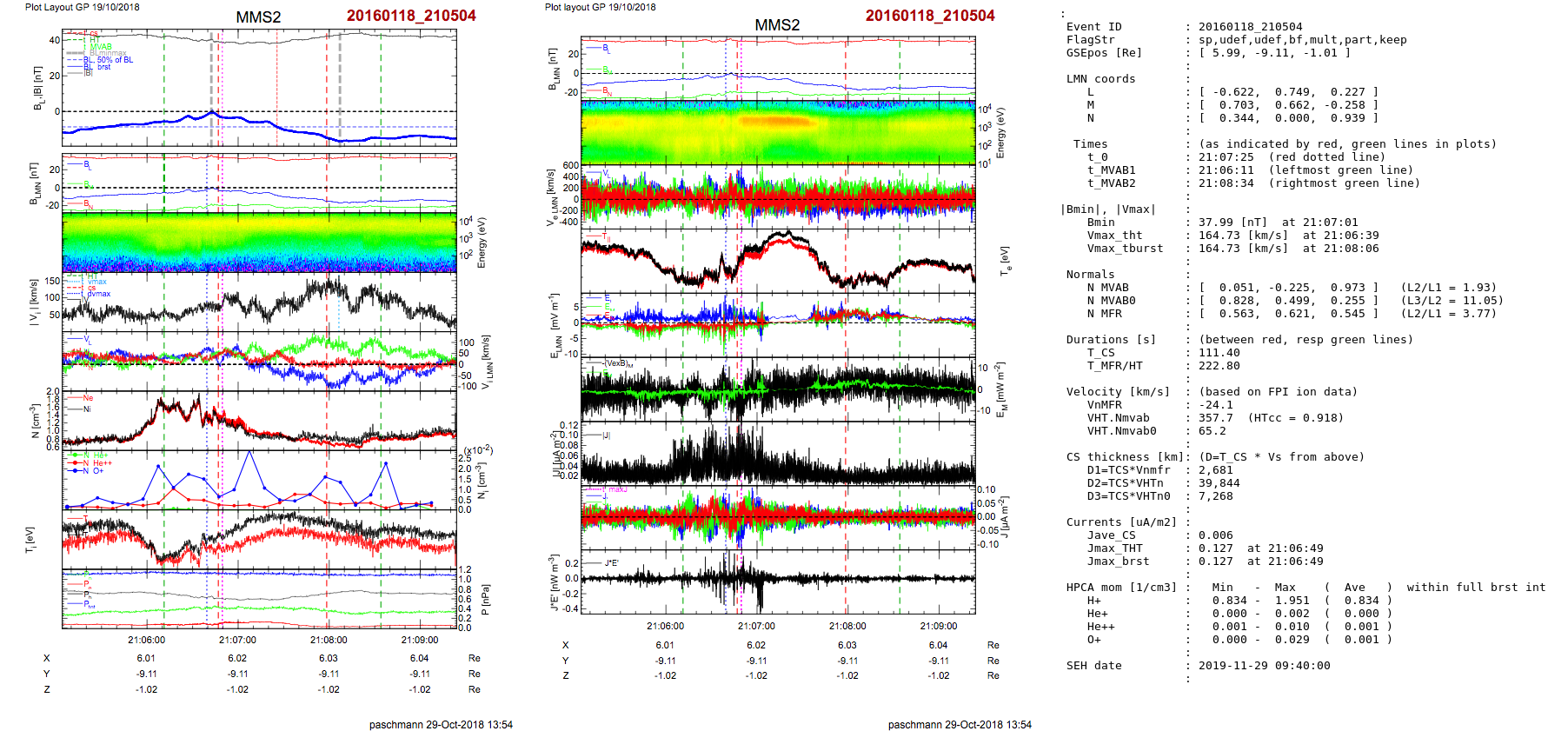Click the paschmann footer under the right plot
The height and width of the screenshot is (731, 1568).
pyautogui.click(x=960, y=724)
